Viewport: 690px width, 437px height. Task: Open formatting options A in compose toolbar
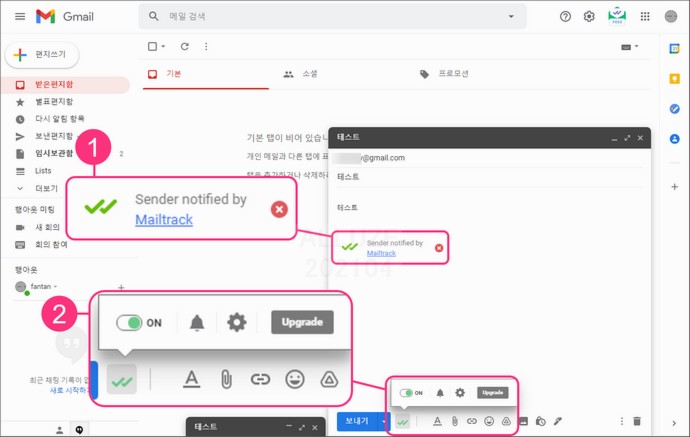[x=437, y=421]
